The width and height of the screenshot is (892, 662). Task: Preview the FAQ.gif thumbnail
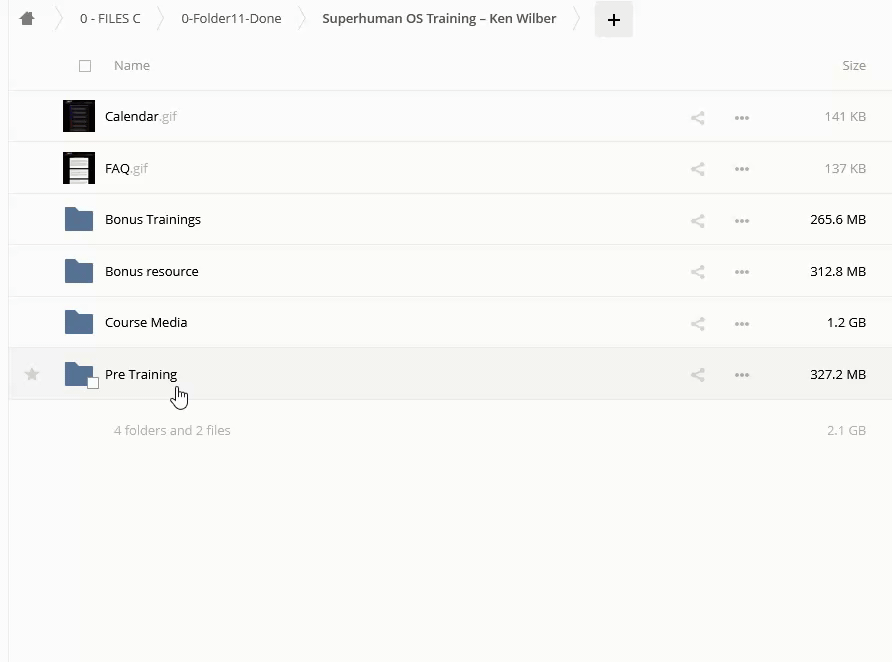[x=79, y=168]
